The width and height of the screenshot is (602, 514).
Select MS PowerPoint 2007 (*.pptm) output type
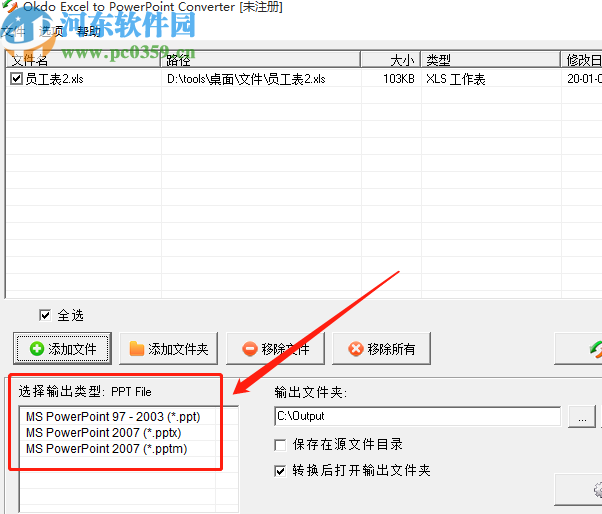(107, 448)
